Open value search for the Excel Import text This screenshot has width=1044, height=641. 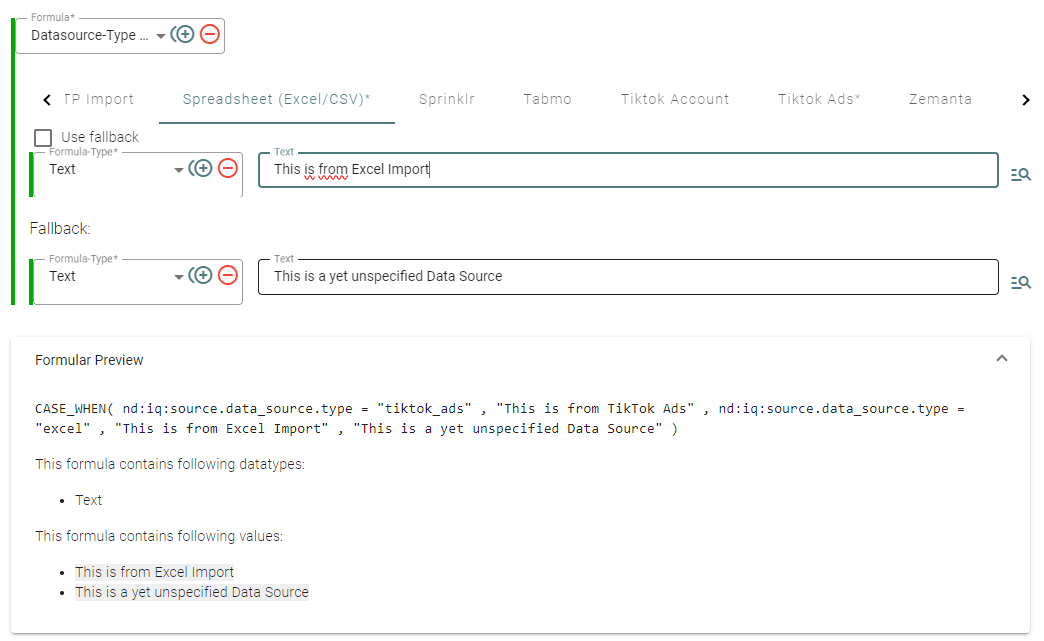pos(1021,174)
